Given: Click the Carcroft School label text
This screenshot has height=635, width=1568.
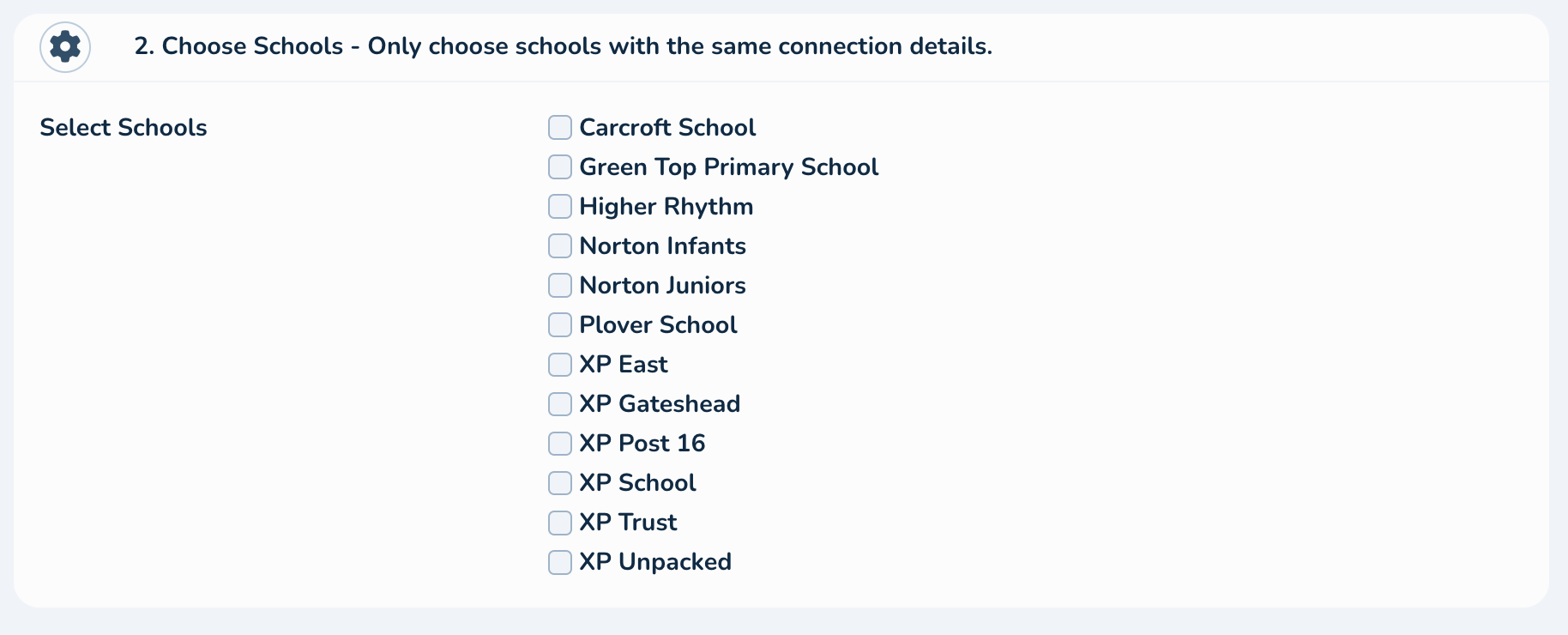Looking at the screenshot, I should coord(667,128).
